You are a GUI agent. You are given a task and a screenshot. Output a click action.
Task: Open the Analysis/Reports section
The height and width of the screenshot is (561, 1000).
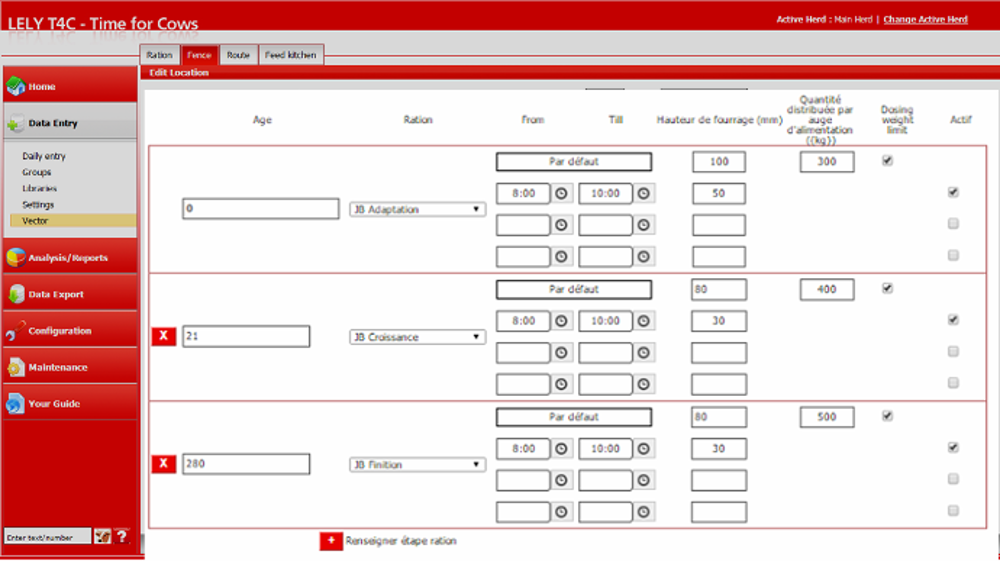(70, 258)
